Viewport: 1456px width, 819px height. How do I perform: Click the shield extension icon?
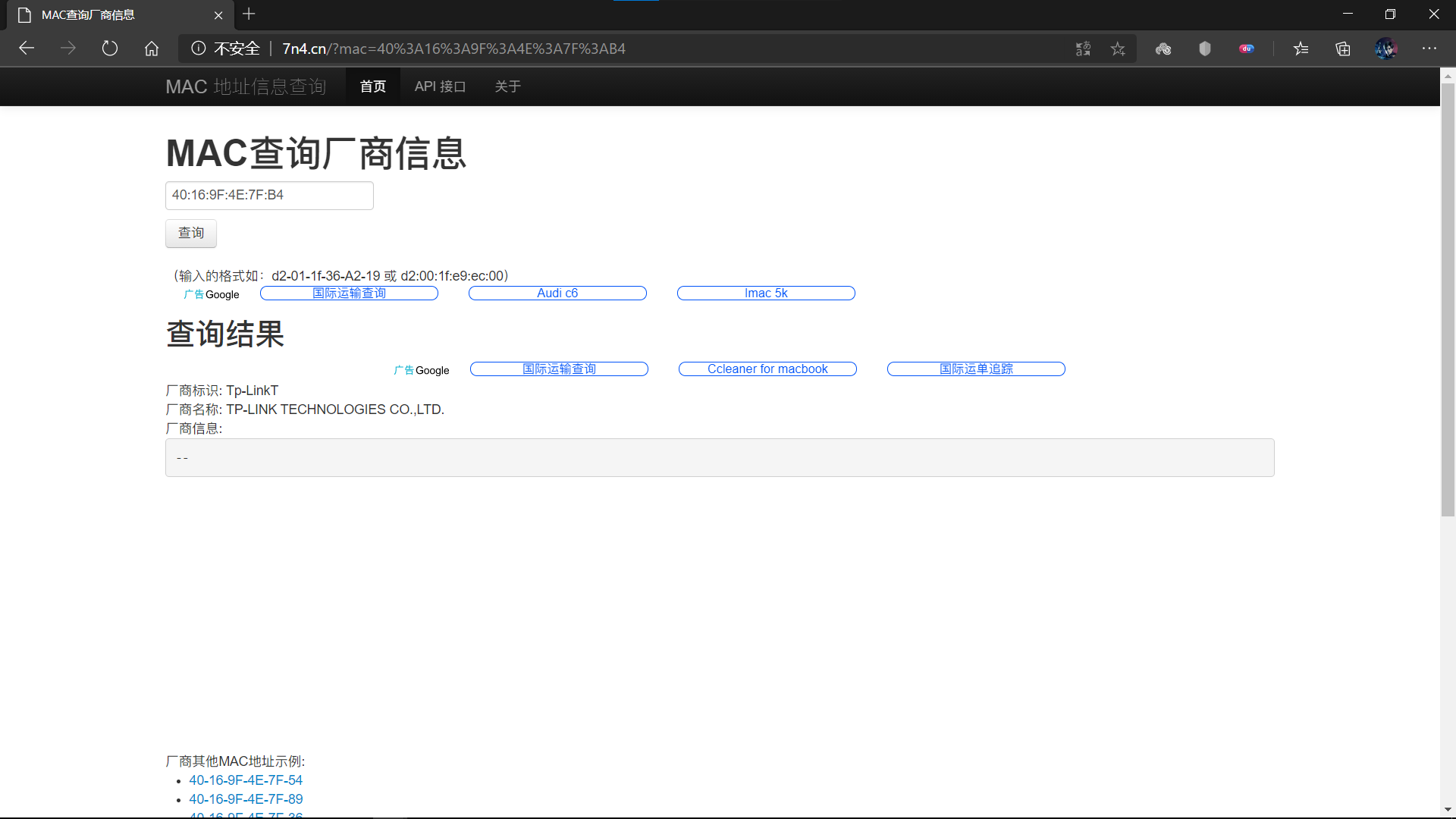click(1205, 49)
